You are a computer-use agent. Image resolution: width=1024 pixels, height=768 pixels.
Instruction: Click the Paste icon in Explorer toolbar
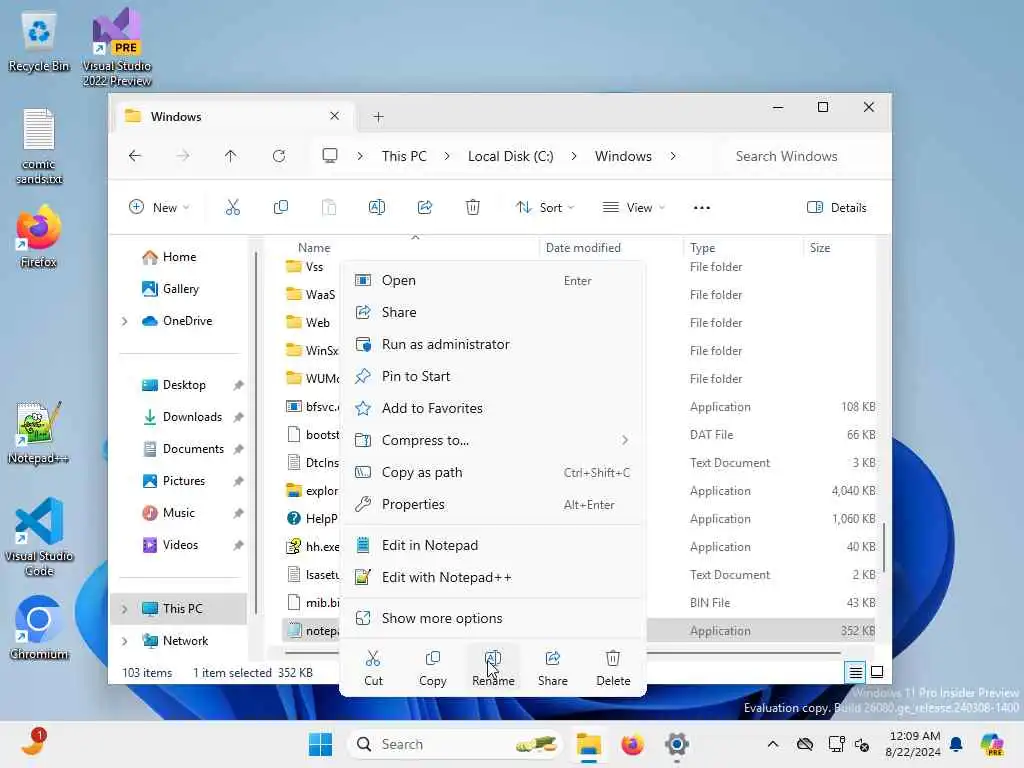click(328, 208)
